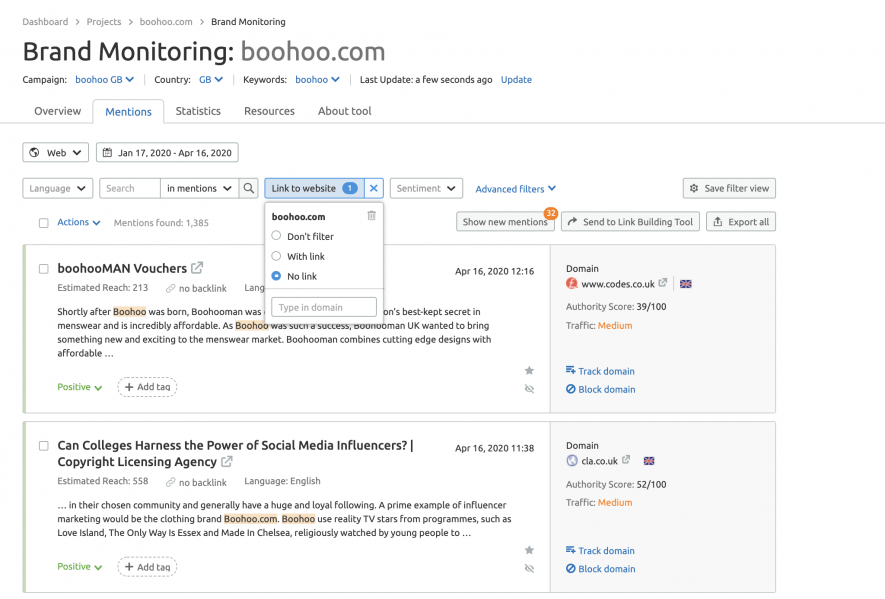Screen dimensions: 885x599
Task: Click the search magnifier icon button
Action: click(248, 188)
